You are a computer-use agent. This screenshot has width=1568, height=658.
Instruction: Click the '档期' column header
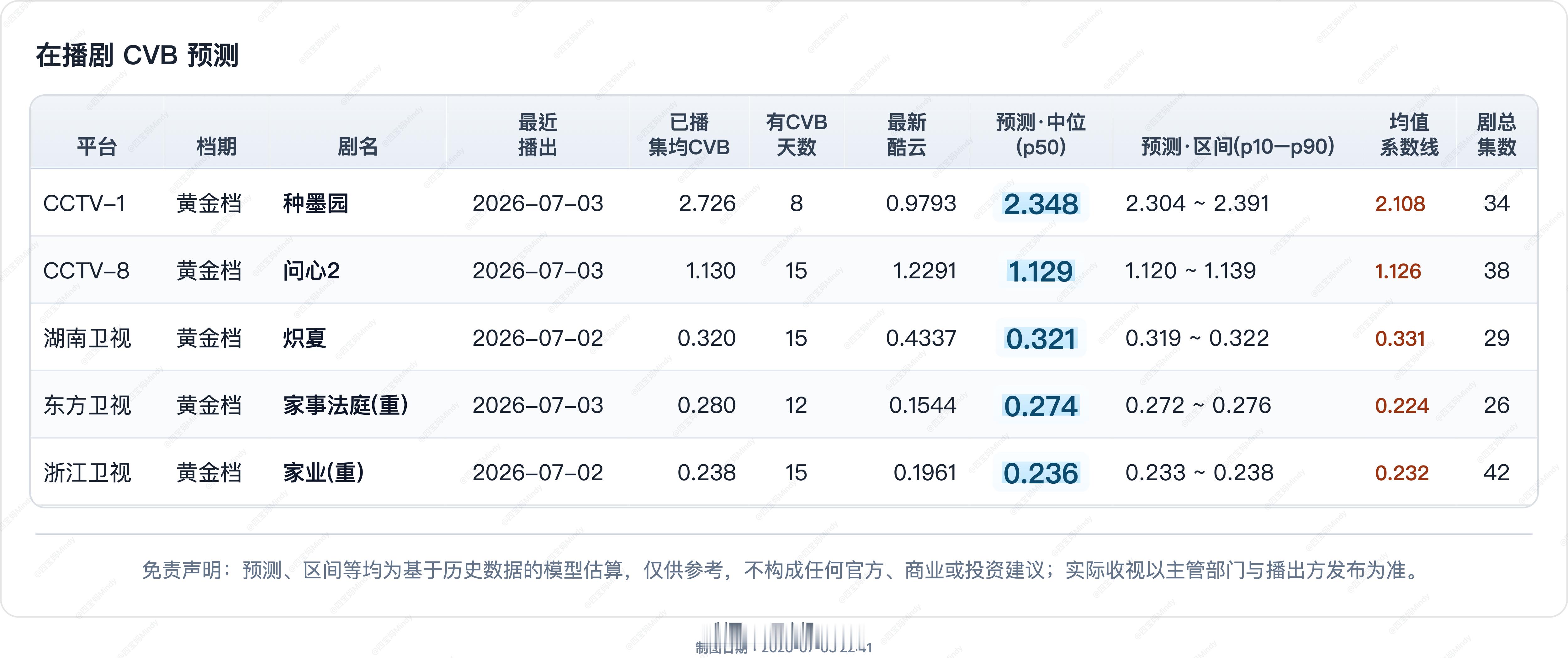[x=217, y=147]
